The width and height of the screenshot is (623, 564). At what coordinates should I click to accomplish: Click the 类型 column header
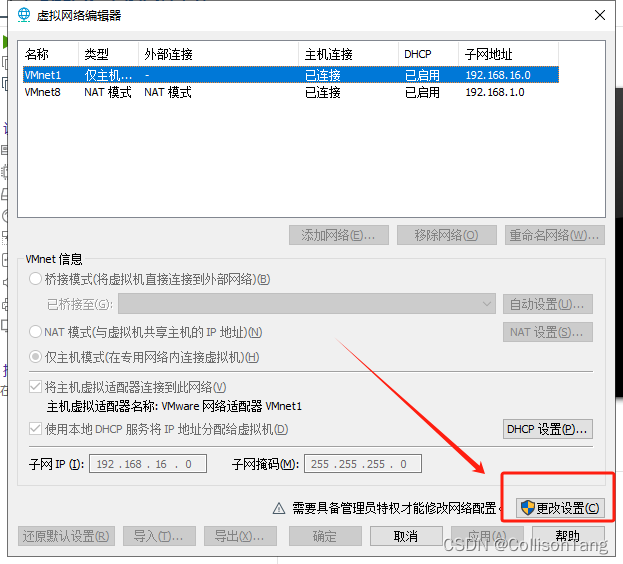[108, 54]
